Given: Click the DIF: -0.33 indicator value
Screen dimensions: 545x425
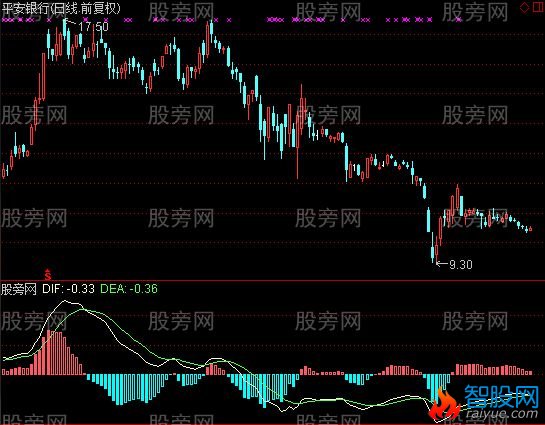Looking at the screenshot, I should [x=68, y=289].
